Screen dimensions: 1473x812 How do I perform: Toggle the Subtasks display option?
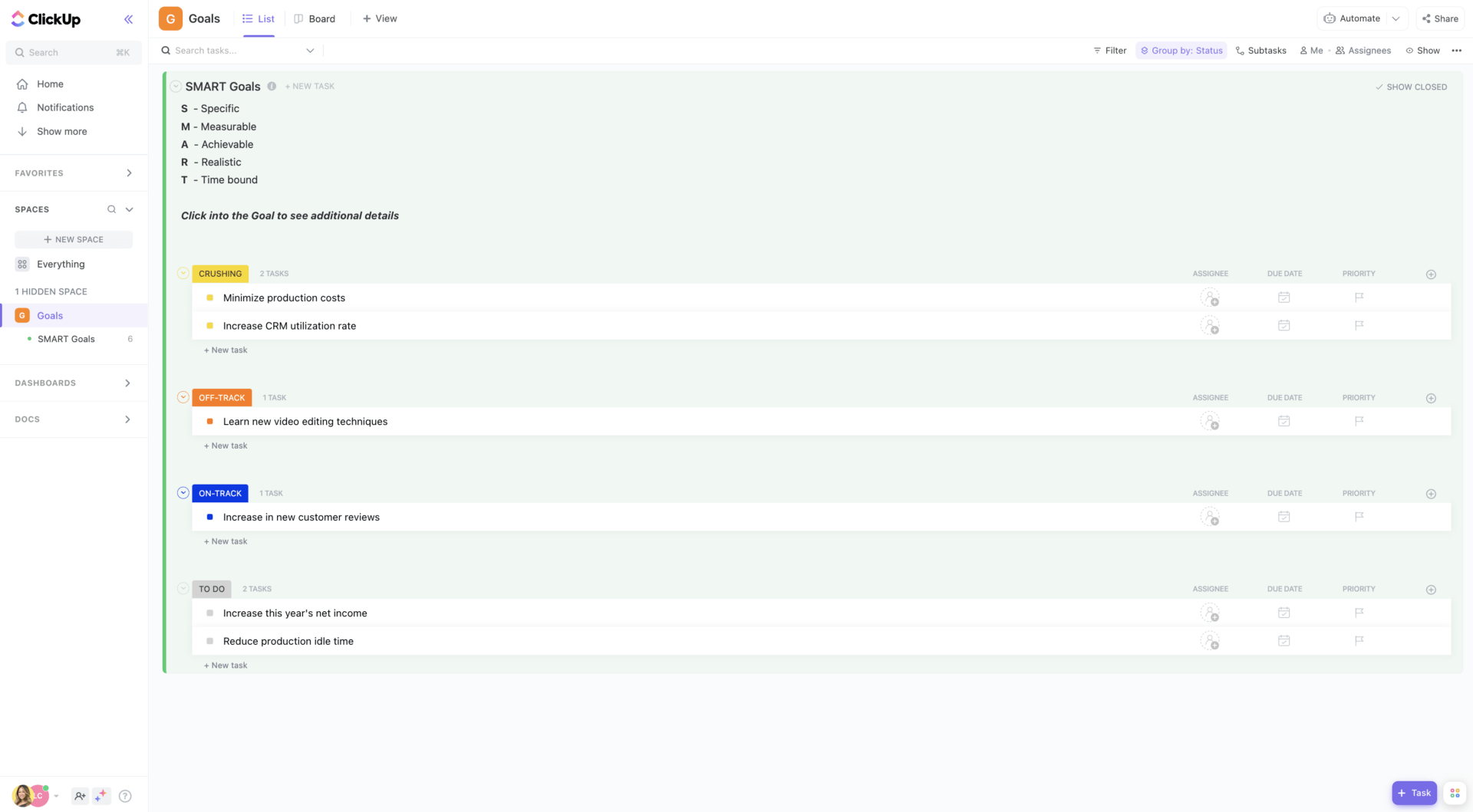(x=1260, y=51)
